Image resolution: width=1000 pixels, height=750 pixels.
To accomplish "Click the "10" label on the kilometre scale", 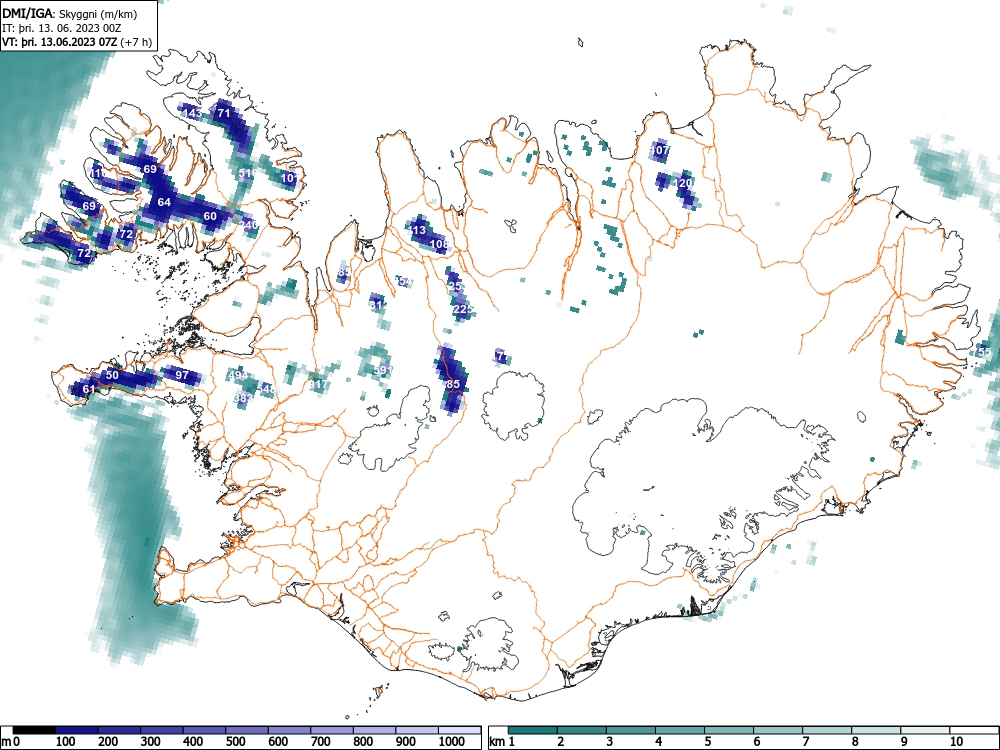I will [x=956, y=742].
